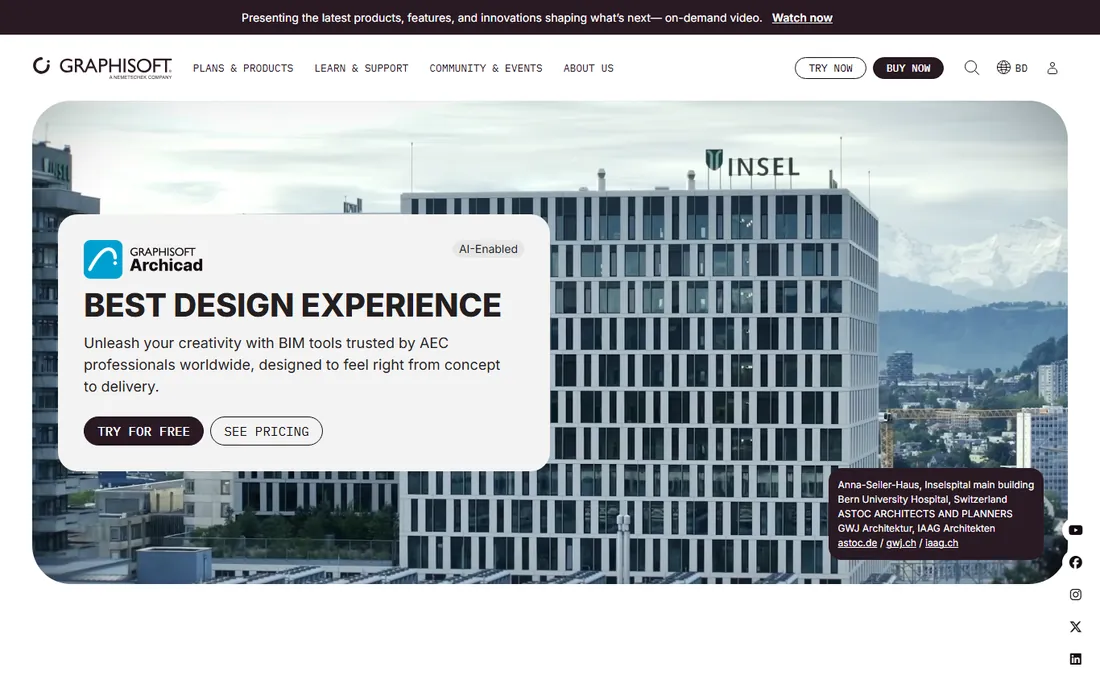Screen dimensions: 1100x688
Task: Click the 'Anna-Seiler-Haus, Inselspital main building' caption
Action: click(936, 485)
